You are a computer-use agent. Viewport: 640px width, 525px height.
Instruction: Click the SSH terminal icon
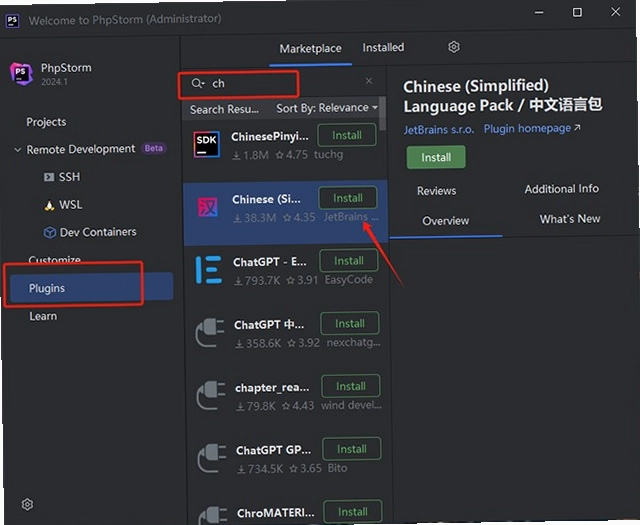[x=49, y=177]
